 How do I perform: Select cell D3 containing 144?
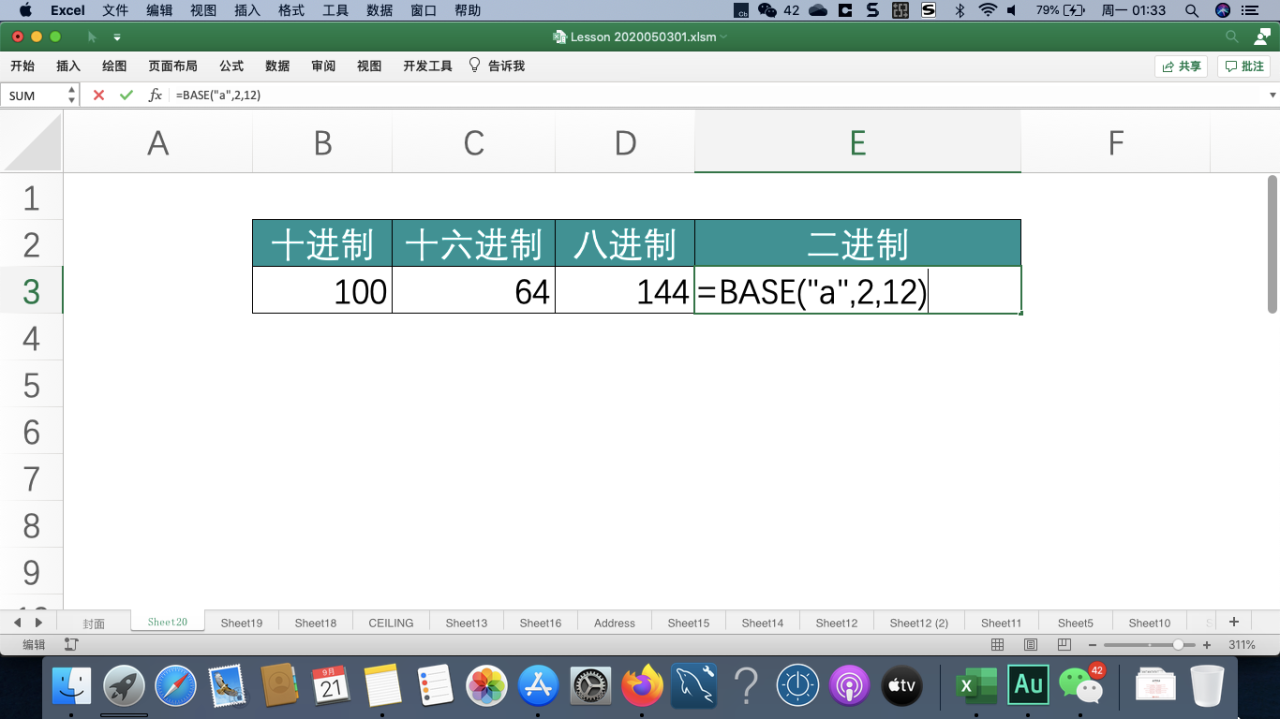click(625, 291)
